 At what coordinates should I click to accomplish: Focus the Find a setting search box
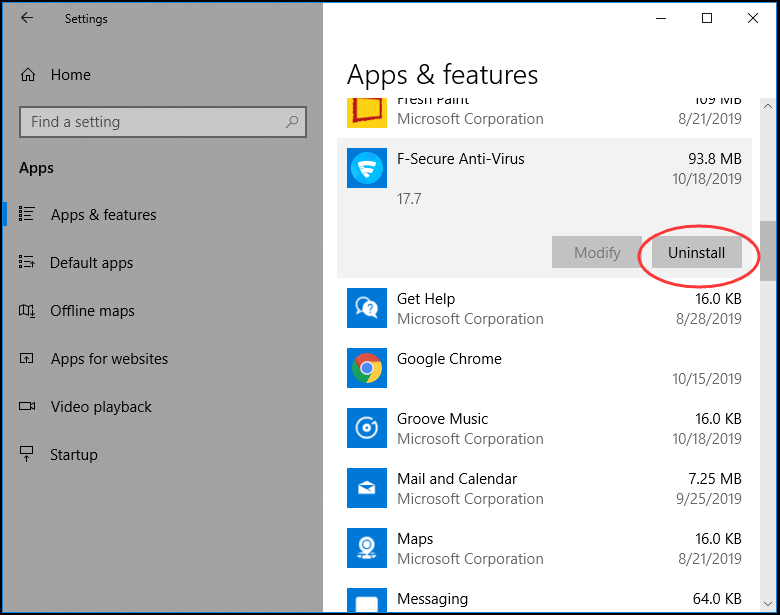pyautogui.click(x=163, y=121)
